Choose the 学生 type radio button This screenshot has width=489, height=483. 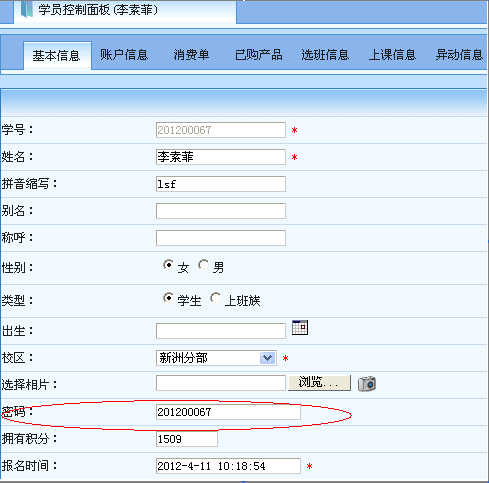click(168, 298)
